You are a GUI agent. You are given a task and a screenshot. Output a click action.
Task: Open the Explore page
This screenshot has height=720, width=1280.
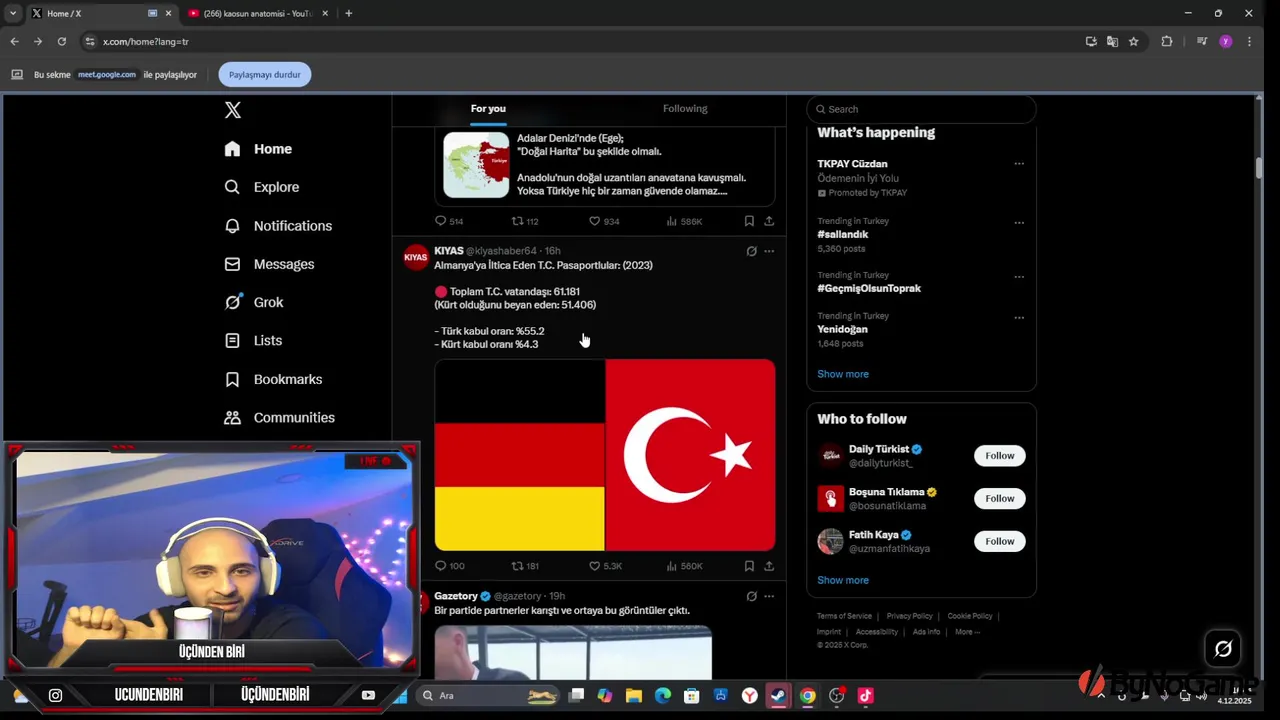[x=261, y=187]
